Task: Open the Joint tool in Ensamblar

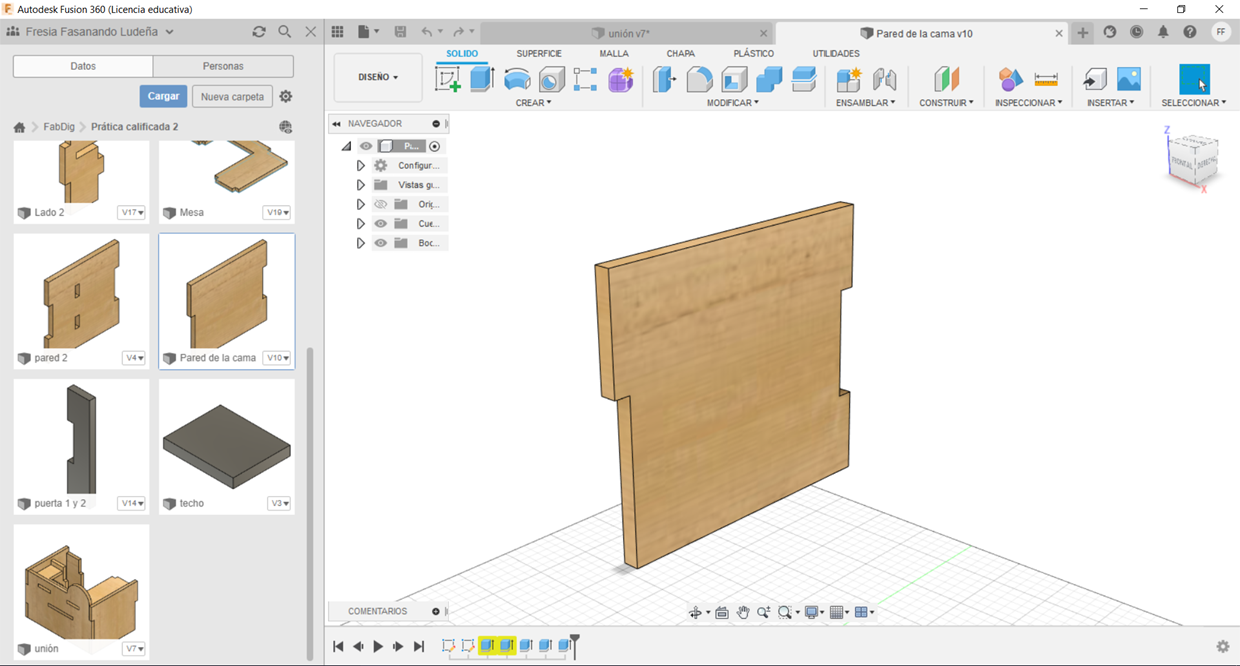Action: [884, 79]
